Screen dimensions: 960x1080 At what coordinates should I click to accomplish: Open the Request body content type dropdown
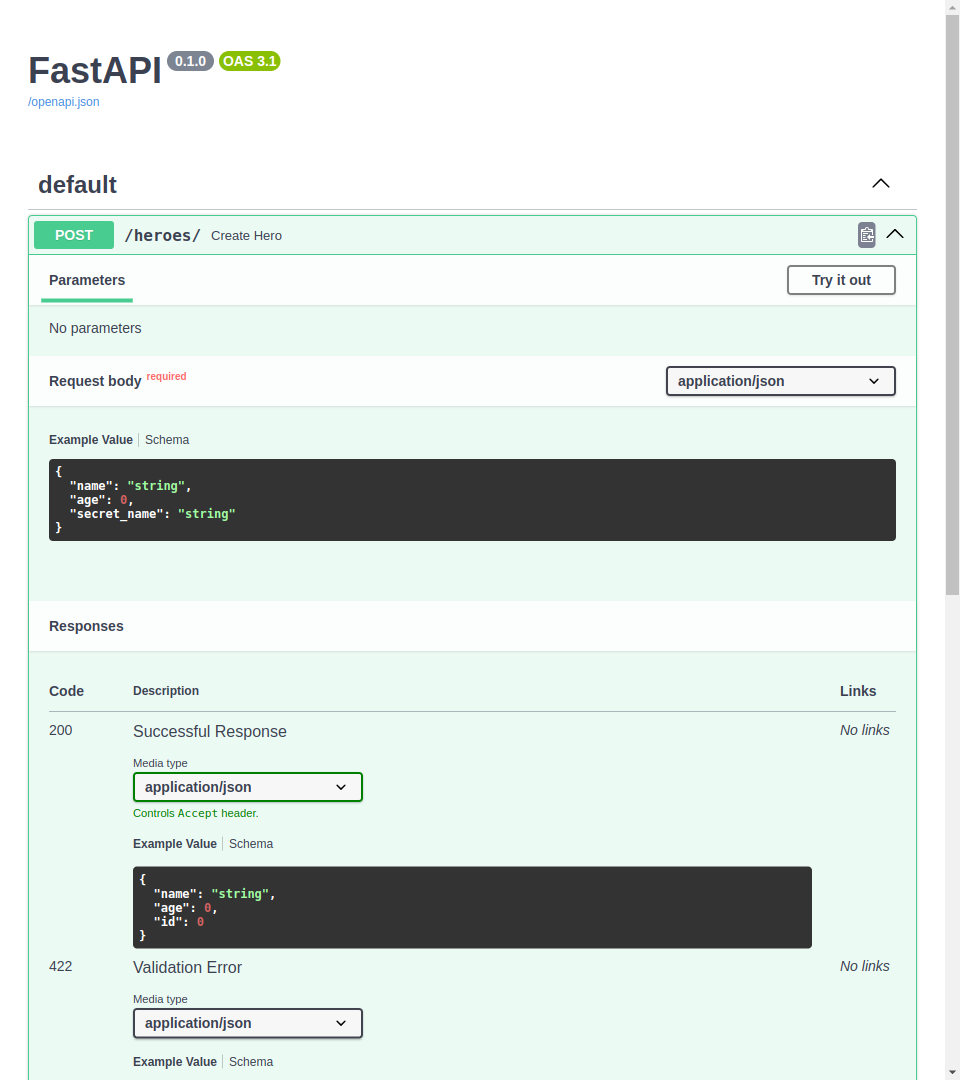click(x=780, y=381)
